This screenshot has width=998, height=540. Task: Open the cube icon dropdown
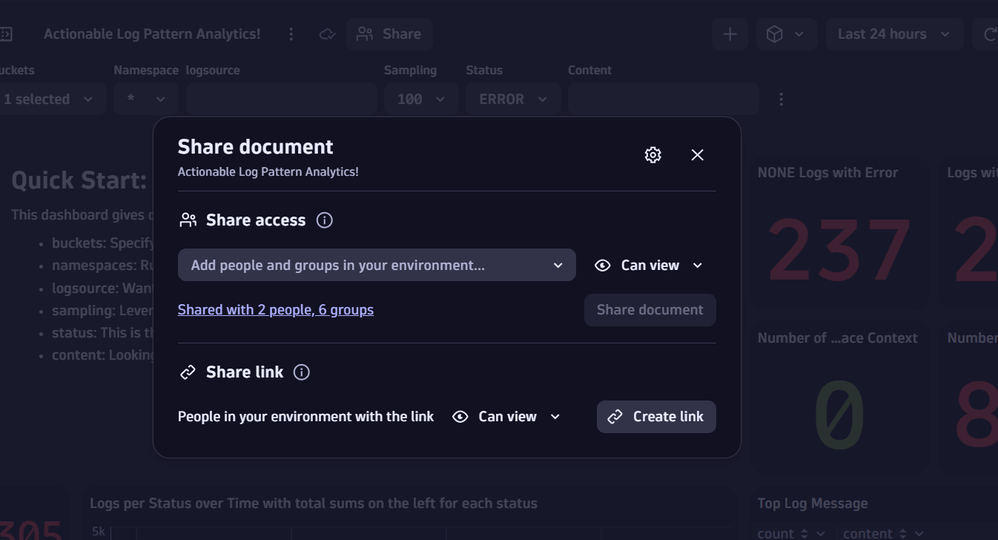point(785,34)
